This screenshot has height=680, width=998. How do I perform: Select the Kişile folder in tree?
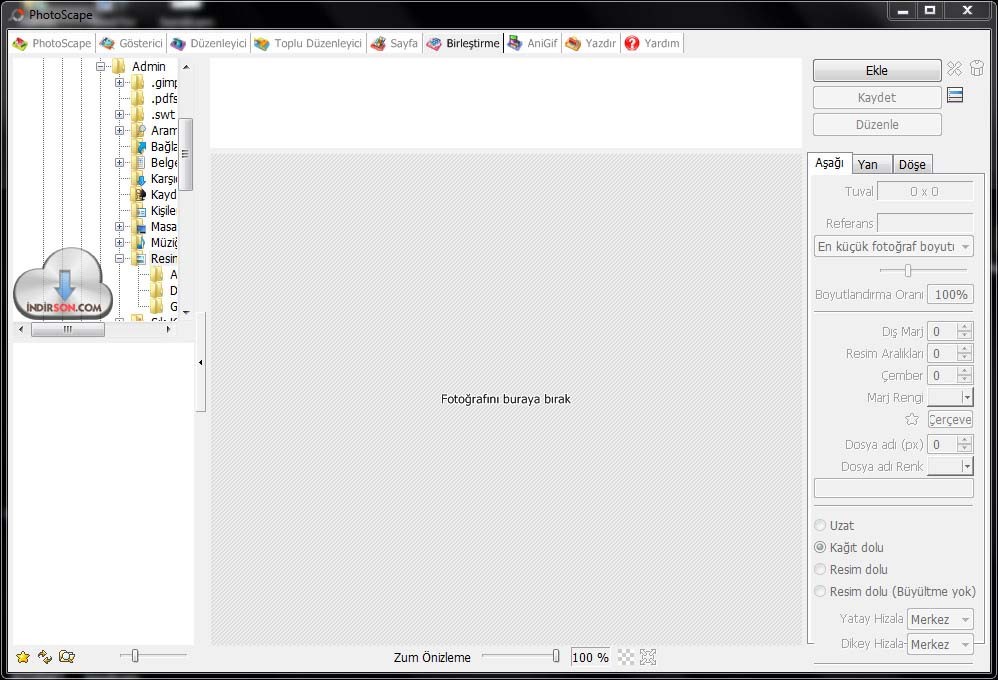(163, 211)
